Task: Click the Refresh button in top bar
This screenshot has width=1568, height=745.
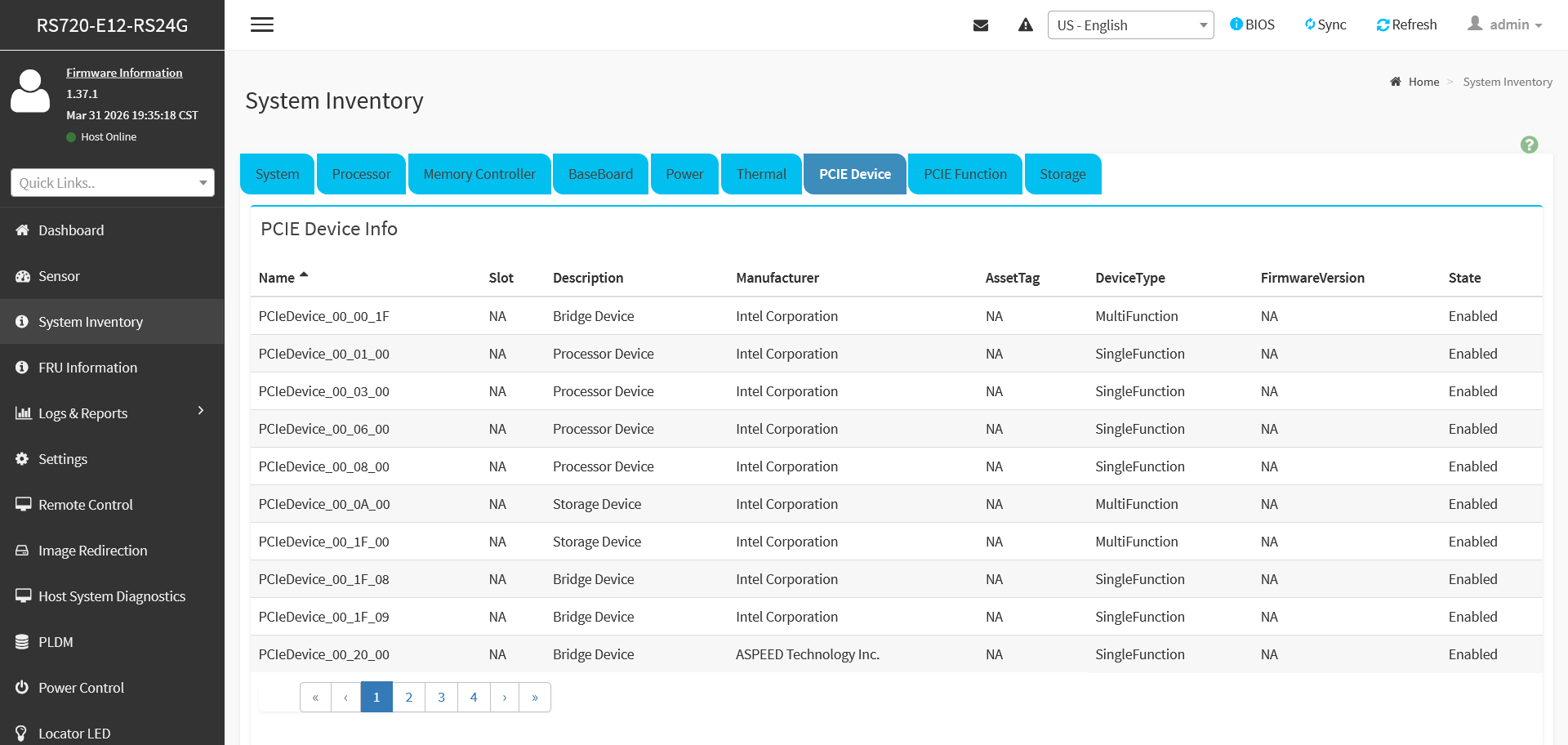Action: [x=1406, y=25]
